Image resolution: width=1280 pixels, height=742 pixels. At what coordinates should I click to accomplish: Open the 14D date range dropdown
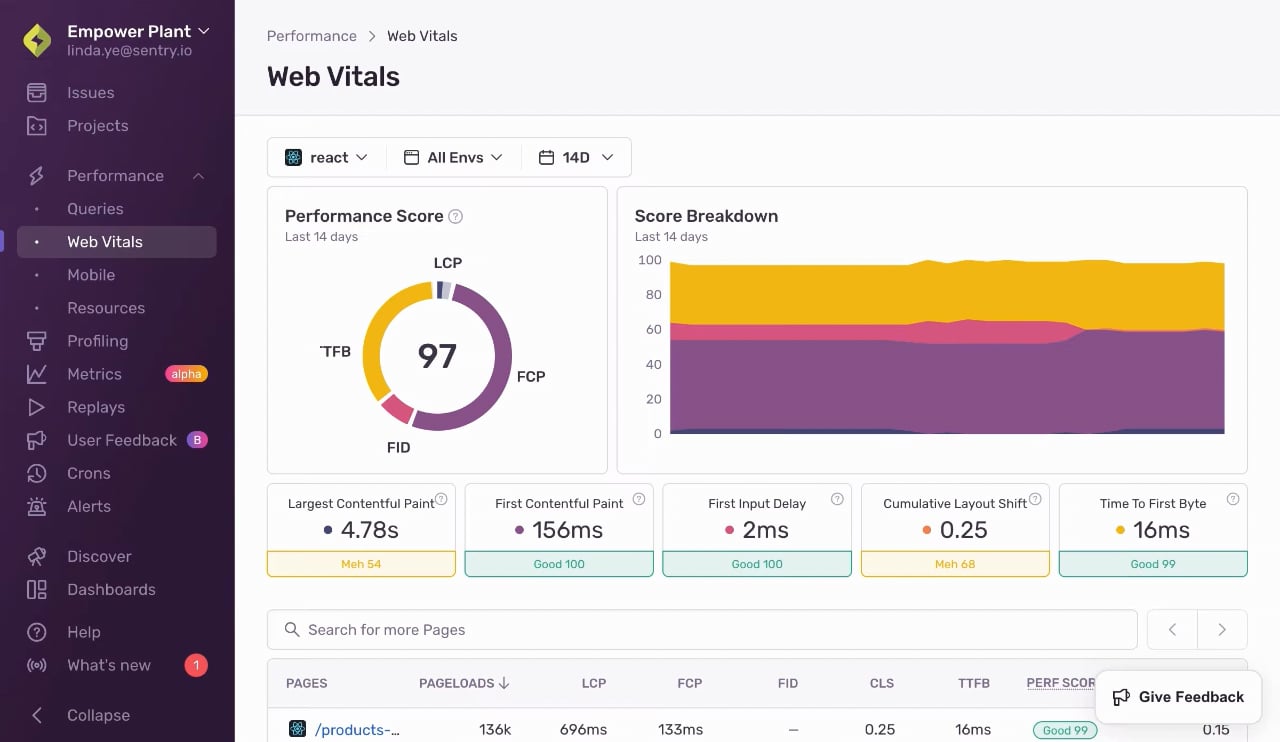click(x=576, y=157)
